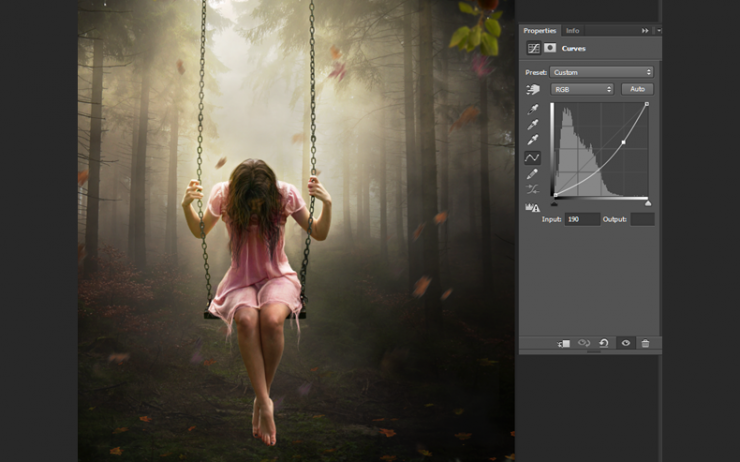Select the edit points curve tool

(532, 158)
